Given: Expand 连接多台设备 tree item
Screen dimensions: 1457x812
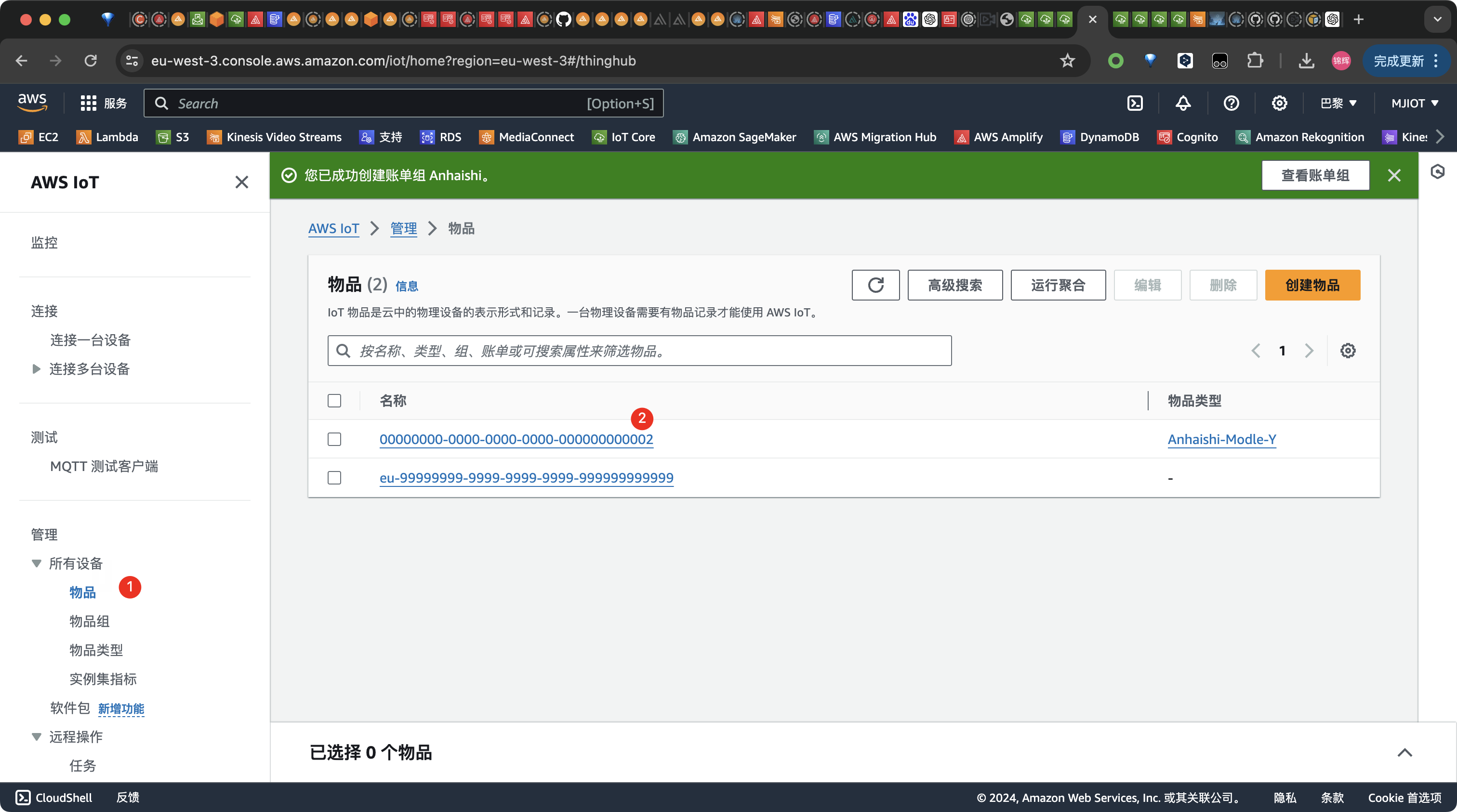Looking at the screenshot, I should [x=37, y=369].
